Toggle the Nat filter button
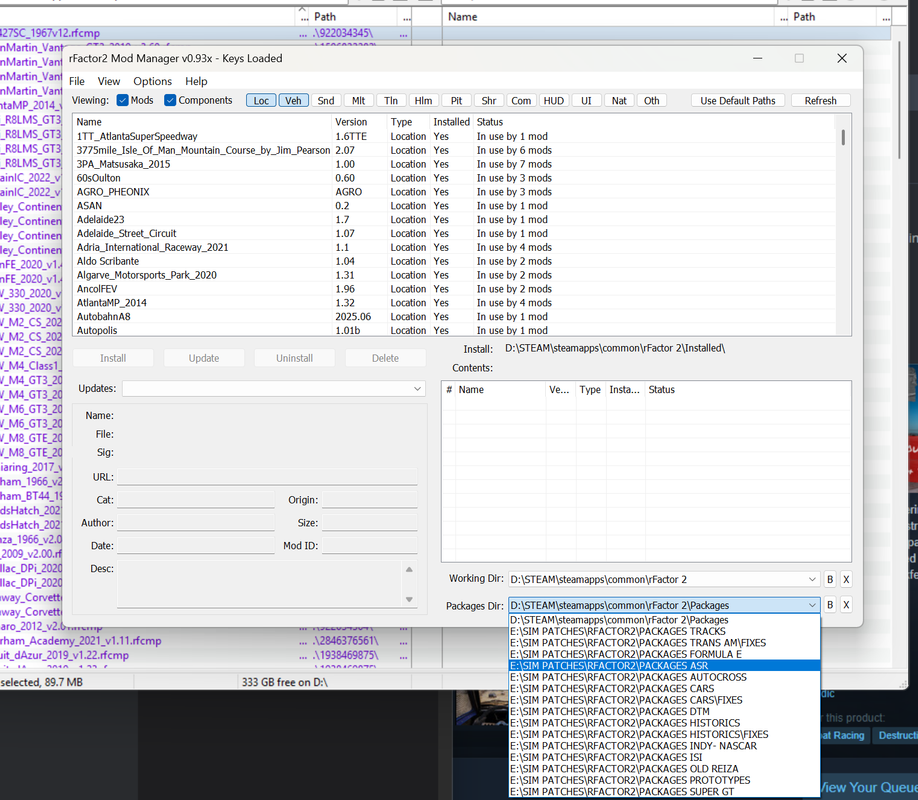The width and height of the screenshot is (918, 800). (619, 101)
